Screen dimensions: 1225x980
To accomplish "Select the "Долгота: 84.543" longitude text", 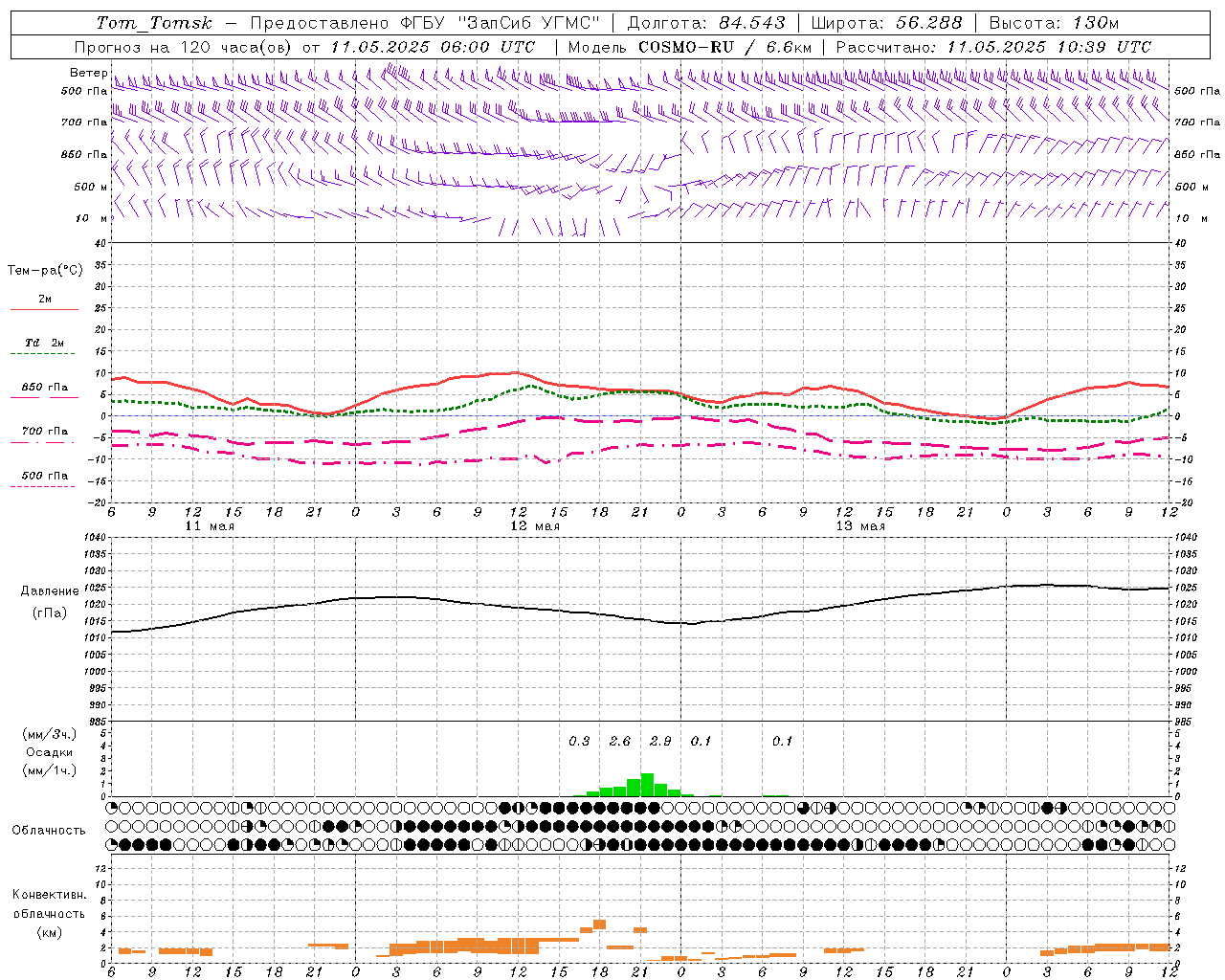I will point(706,23).
